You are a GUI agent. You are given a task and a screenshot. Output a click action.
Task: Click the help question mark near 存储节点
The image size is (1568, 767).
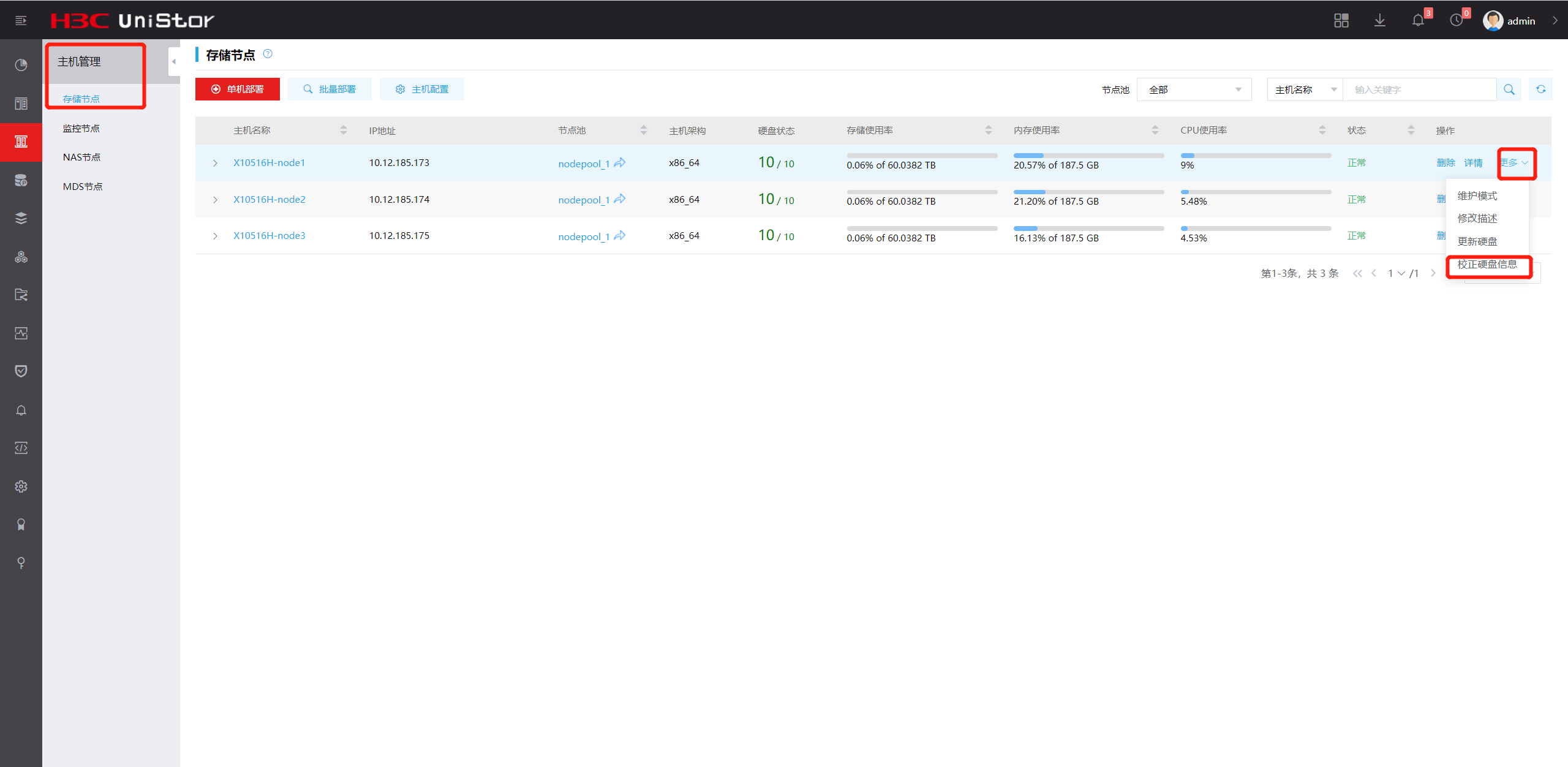[x=268, y=54]
